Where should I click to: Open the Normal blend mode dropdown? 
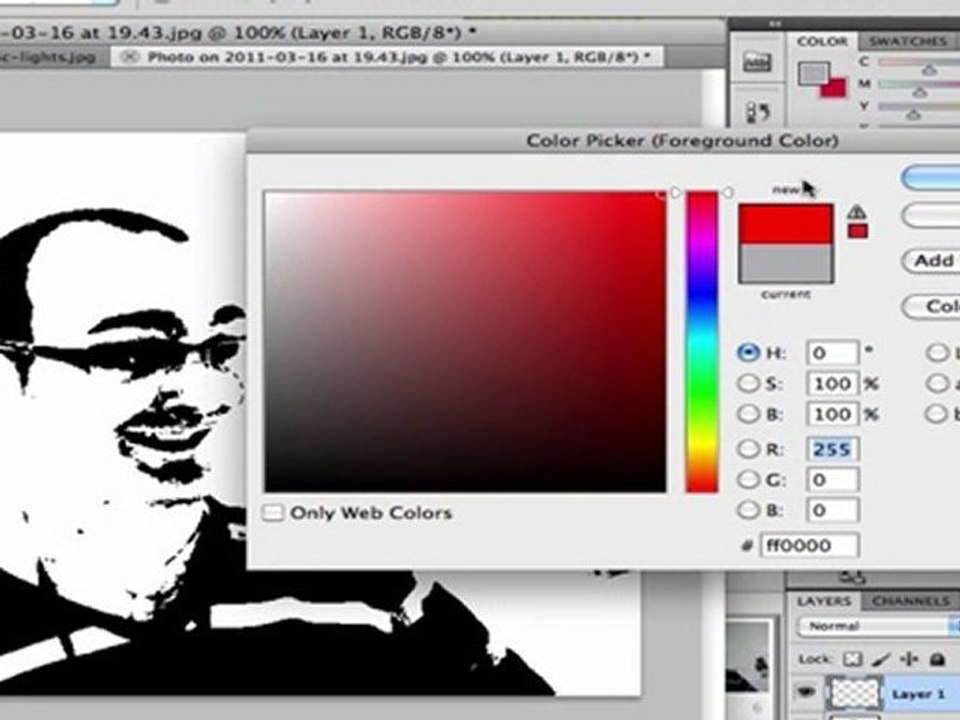879,626
